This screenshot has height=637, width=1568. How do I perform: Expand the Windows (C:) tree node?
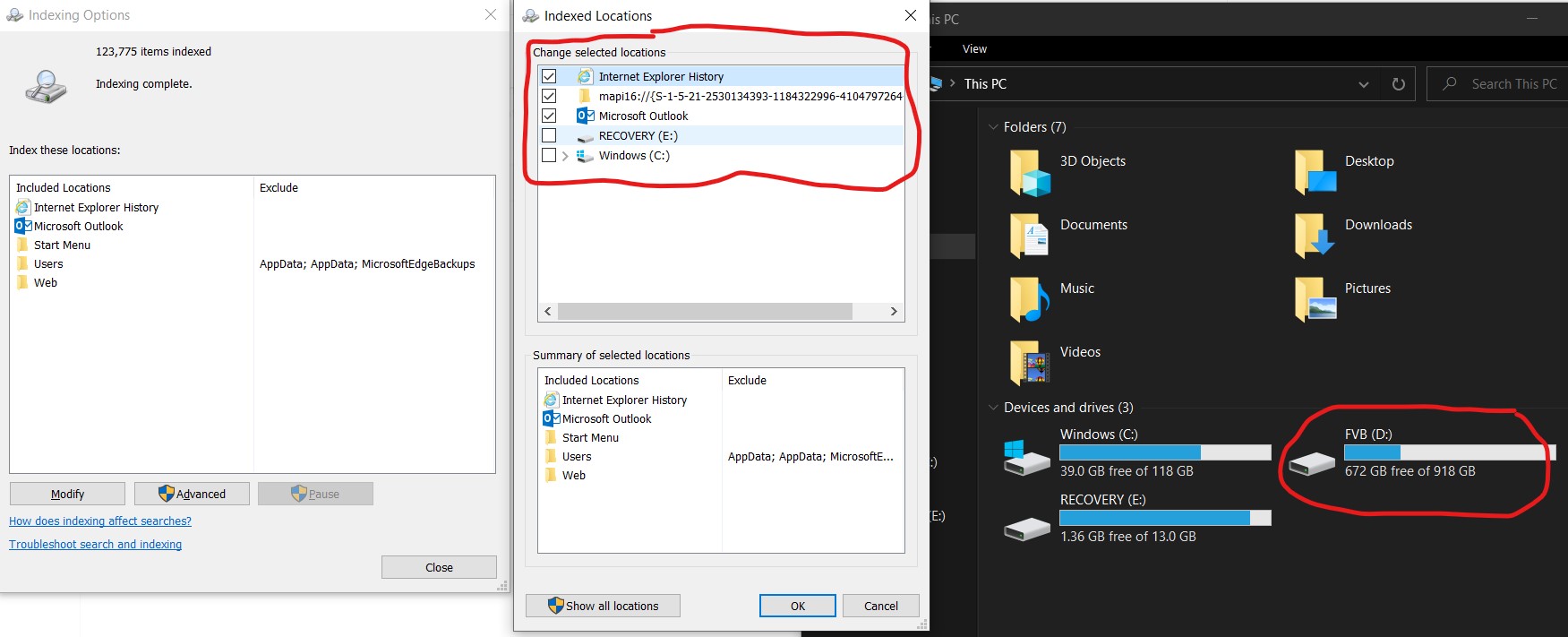(x=565, y=156)
